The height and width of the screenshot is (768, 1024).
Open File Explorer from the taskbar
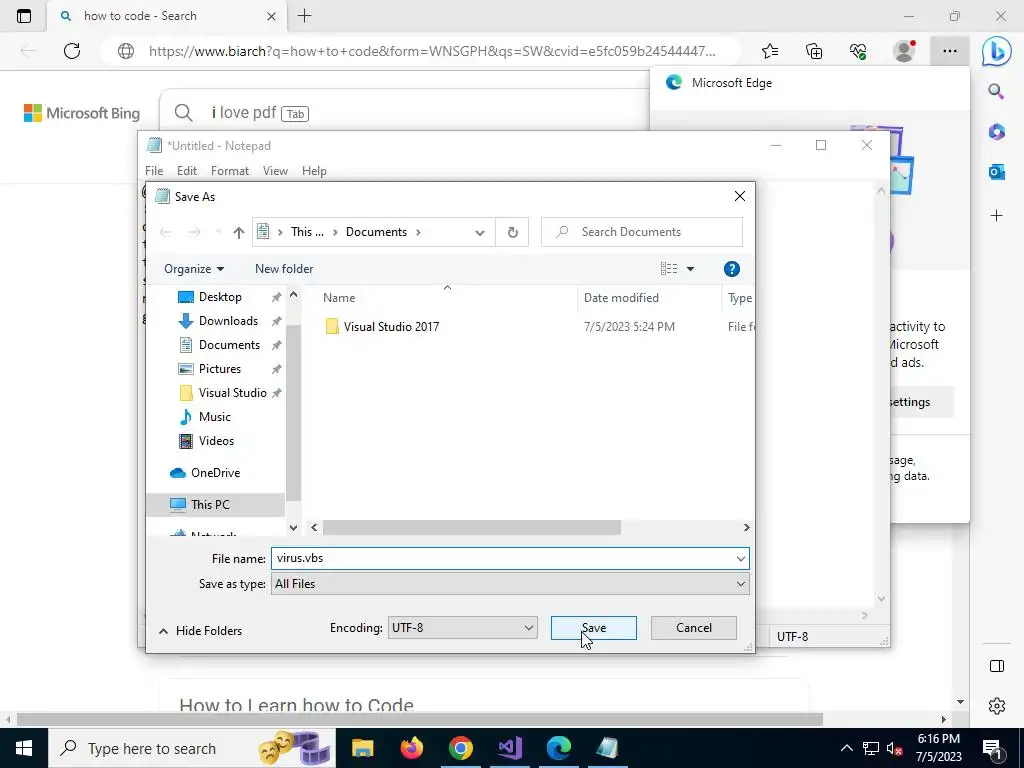pos(362,748)
